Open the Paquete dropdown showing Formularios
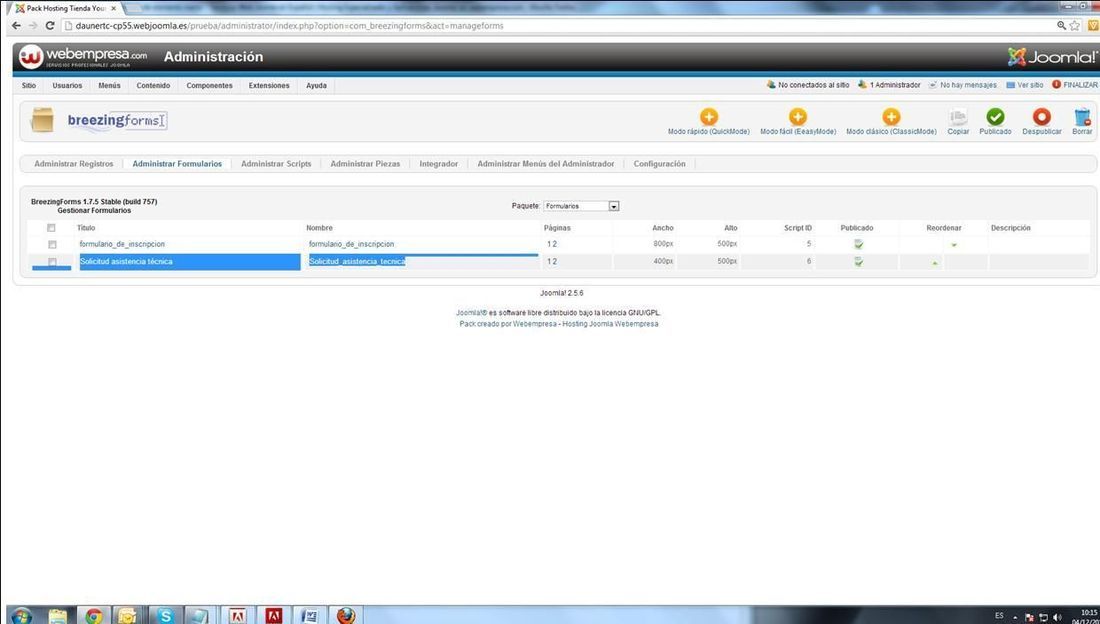The height and width of the screenshot is (624, 1100). point(582,206)
